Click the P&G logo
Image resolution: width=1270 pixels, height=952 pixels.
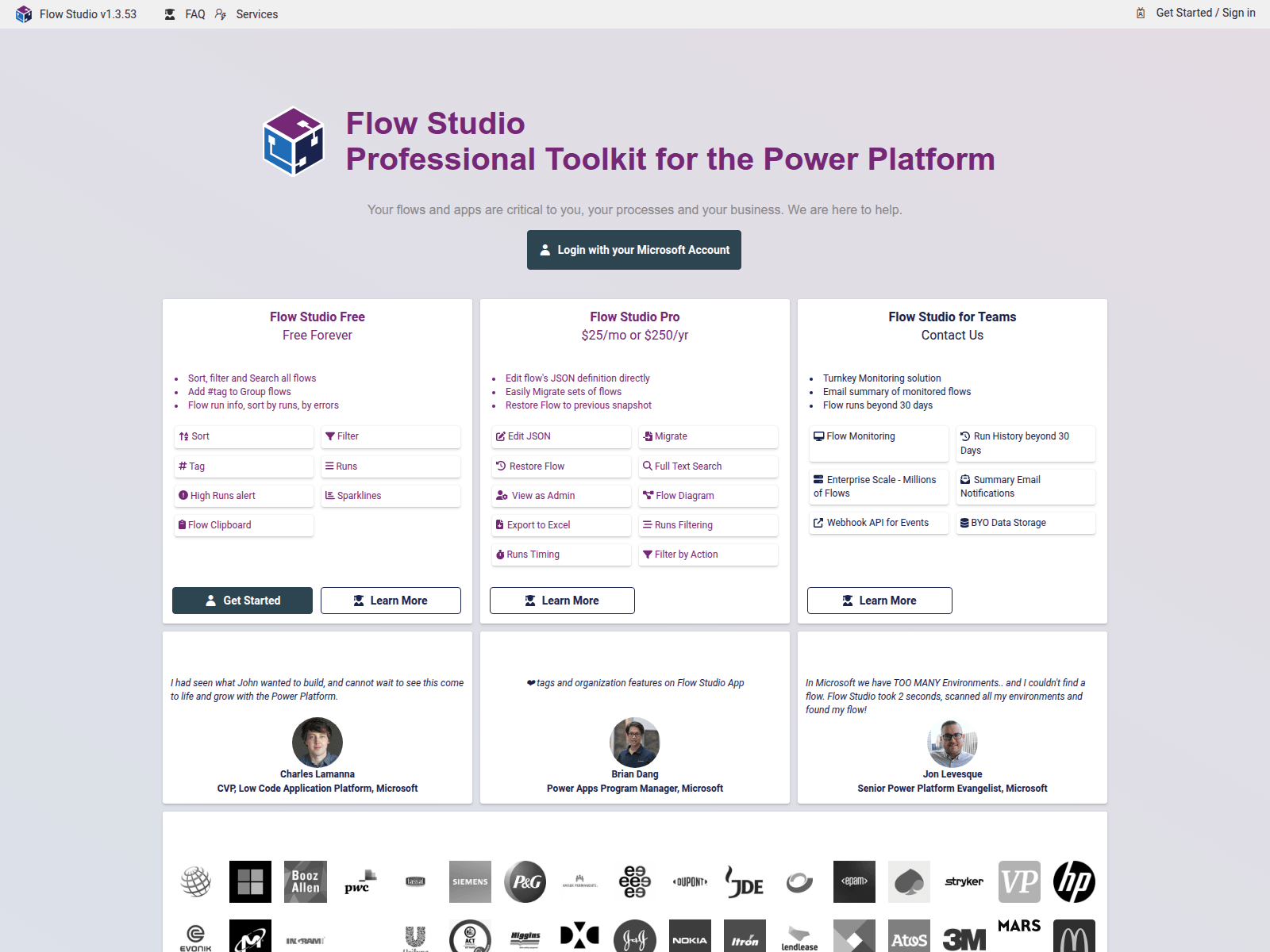pos(525,881)
